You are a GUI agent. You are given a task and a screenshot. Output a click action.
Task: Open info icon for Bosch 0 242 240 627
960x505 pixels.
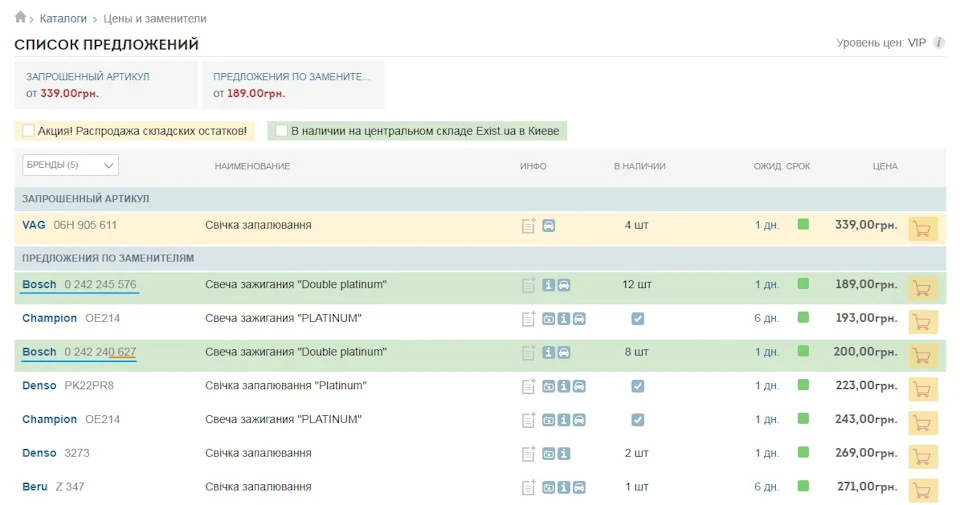(x=548, y=352)
